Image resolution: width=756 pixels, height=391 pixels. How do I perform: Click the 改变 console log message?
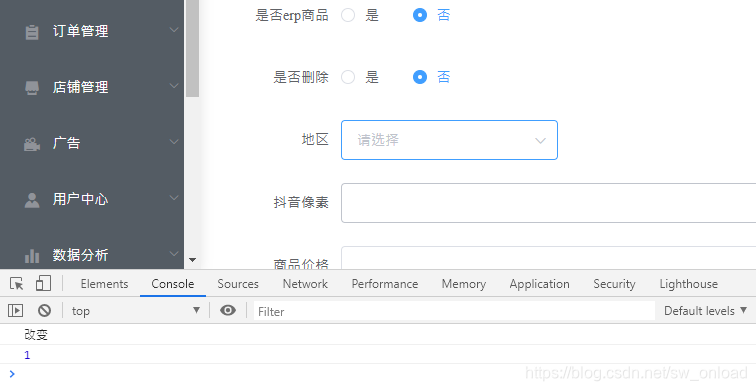point(36,335)
